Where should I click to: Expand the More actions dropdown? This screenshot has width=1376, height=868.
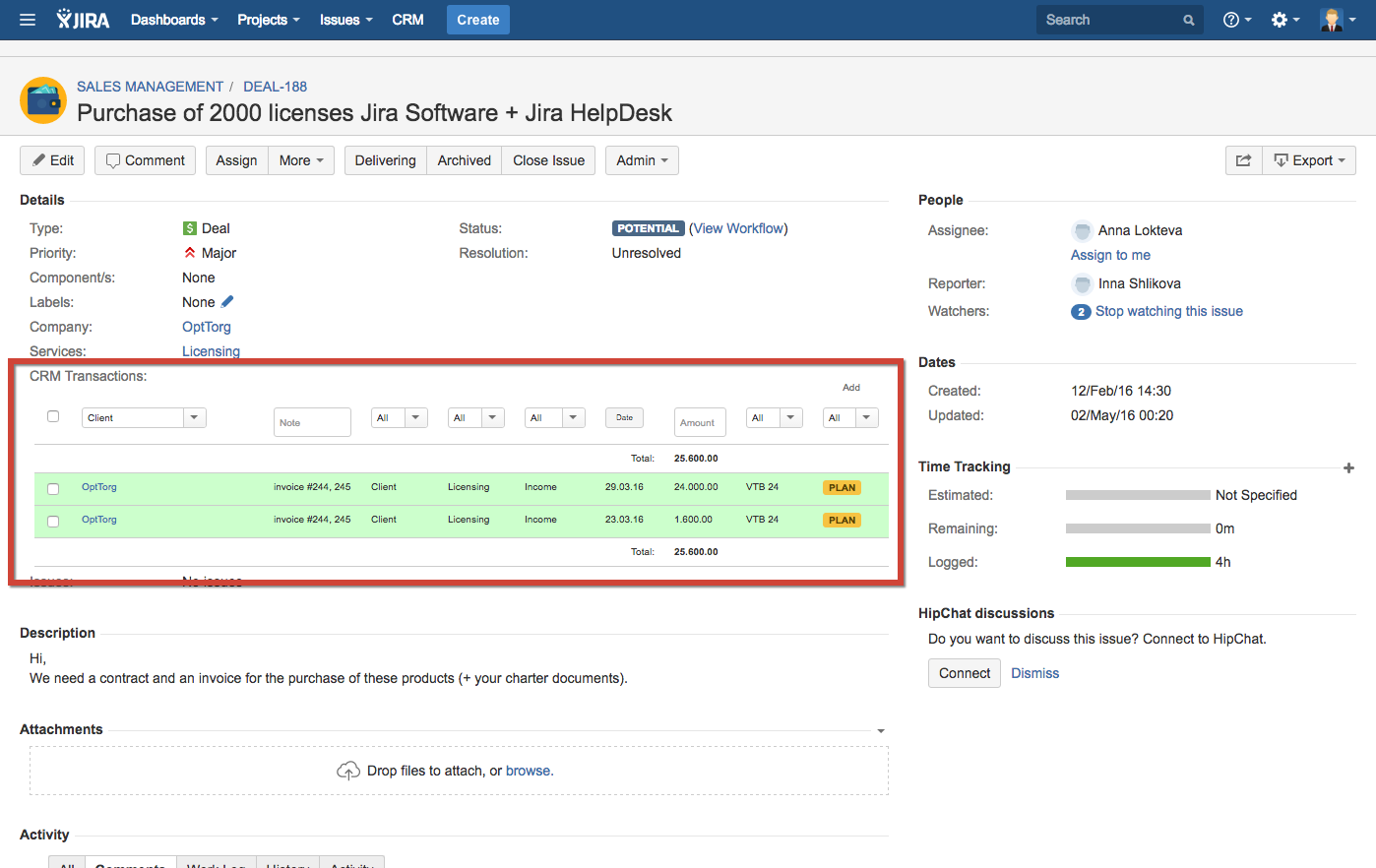[x=300, y=160]
